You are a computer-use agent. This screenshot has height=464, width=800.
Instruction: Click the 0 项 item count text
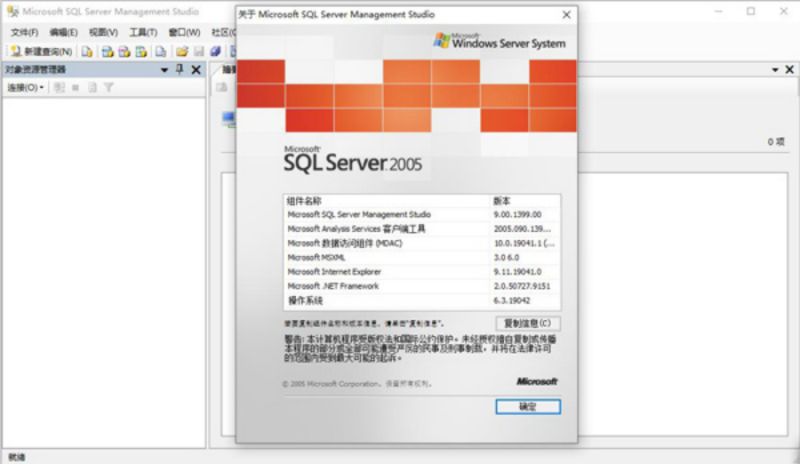coord(776,141)
